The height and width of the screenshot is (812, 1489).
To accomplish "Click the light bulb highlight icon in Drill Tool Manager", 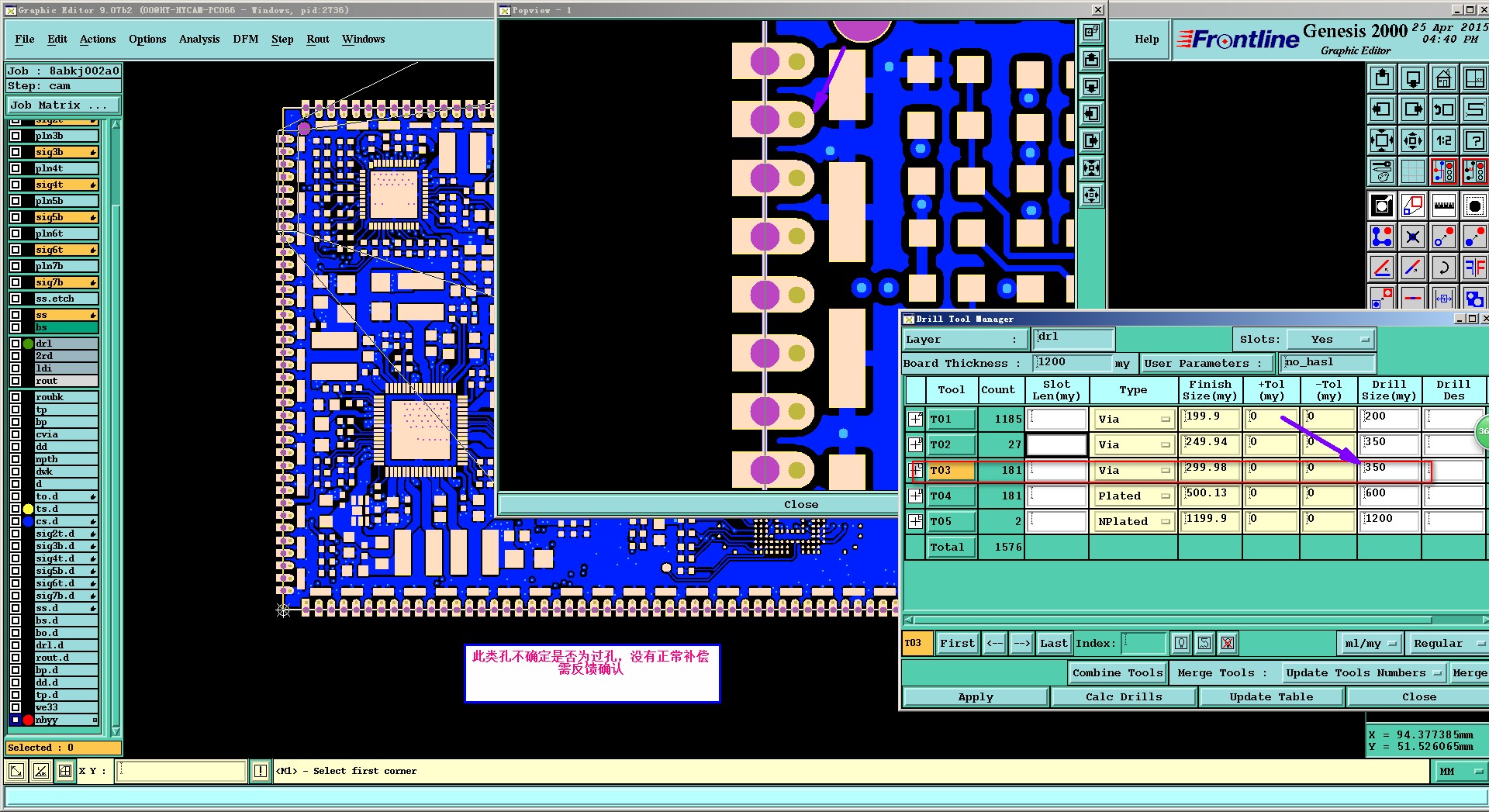I will (1181, 643).
